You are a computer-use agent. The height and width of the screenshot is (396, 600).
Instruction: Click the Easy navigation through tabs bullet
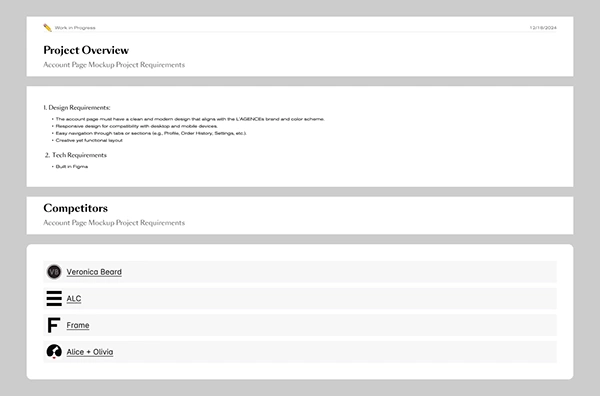click(151, 133)
